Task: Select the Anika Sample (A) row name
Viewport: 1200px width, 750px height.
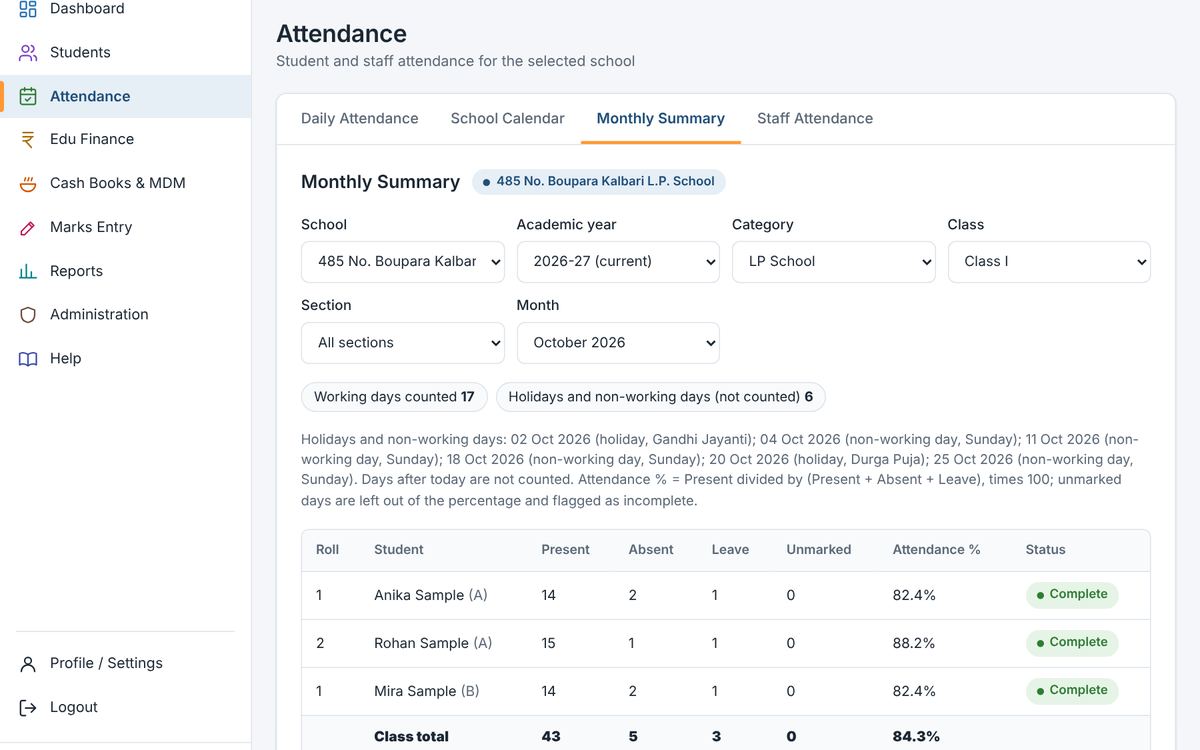Action: [x=431, y=595]
